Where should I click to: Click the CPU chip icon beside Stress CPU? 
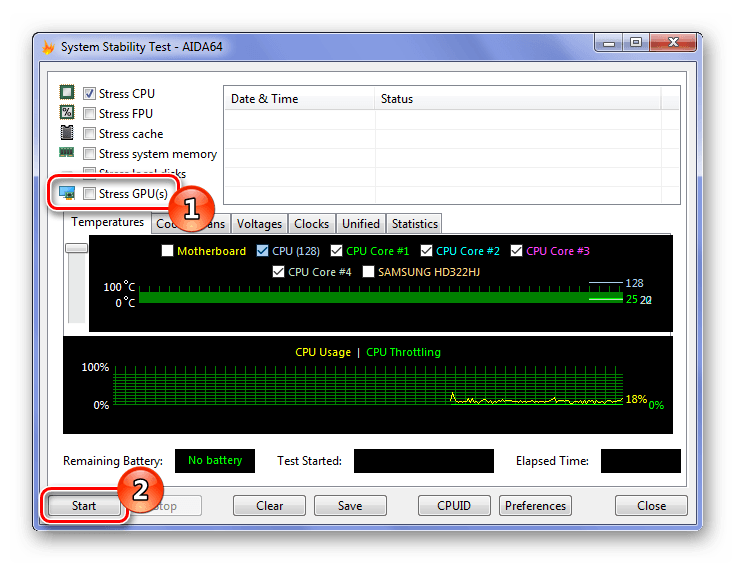click(x=67, y=92)
